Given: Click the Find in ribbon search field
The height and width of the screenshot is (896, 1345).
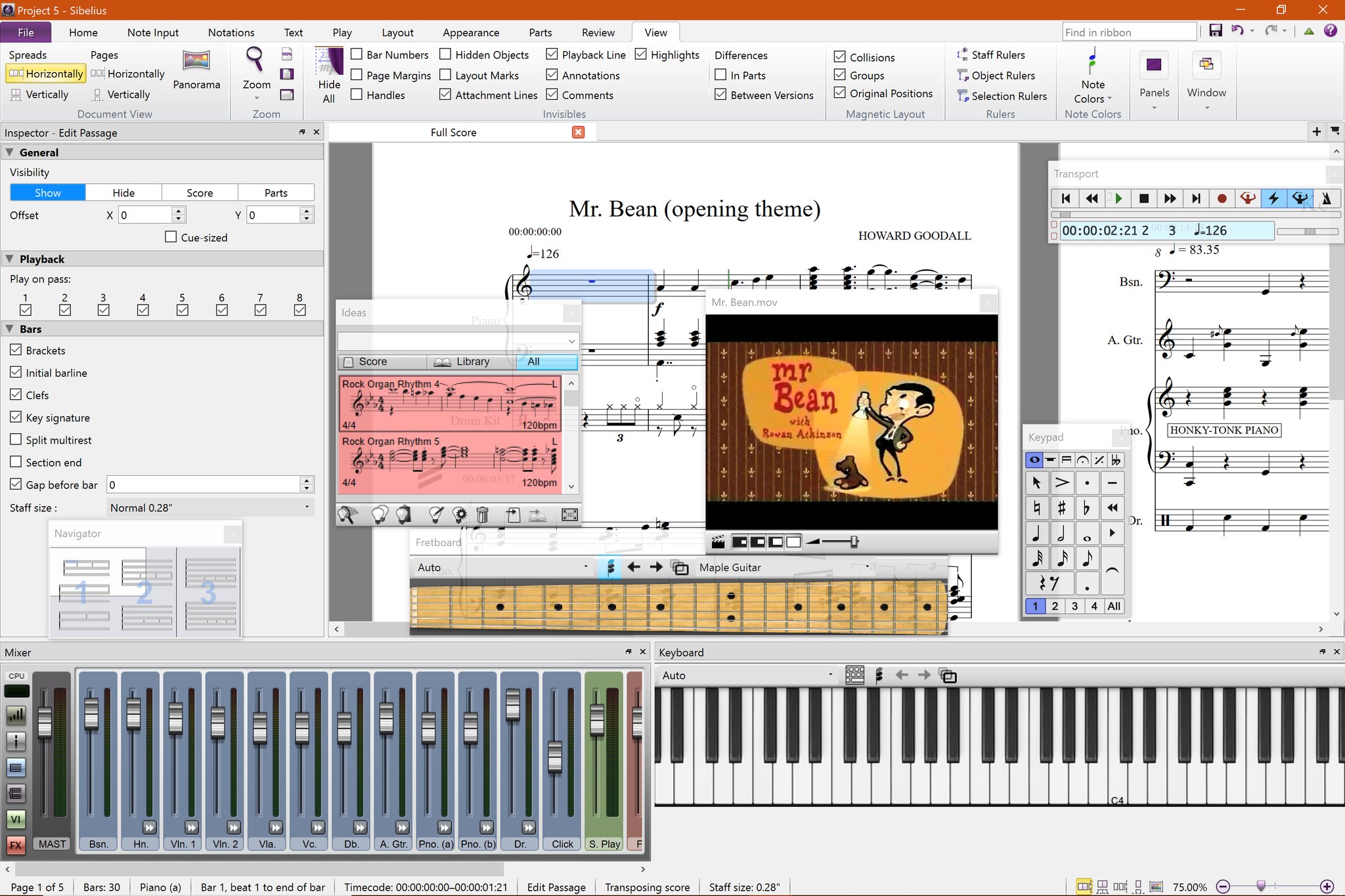Looking at the screenshot, I should 1130,32.
